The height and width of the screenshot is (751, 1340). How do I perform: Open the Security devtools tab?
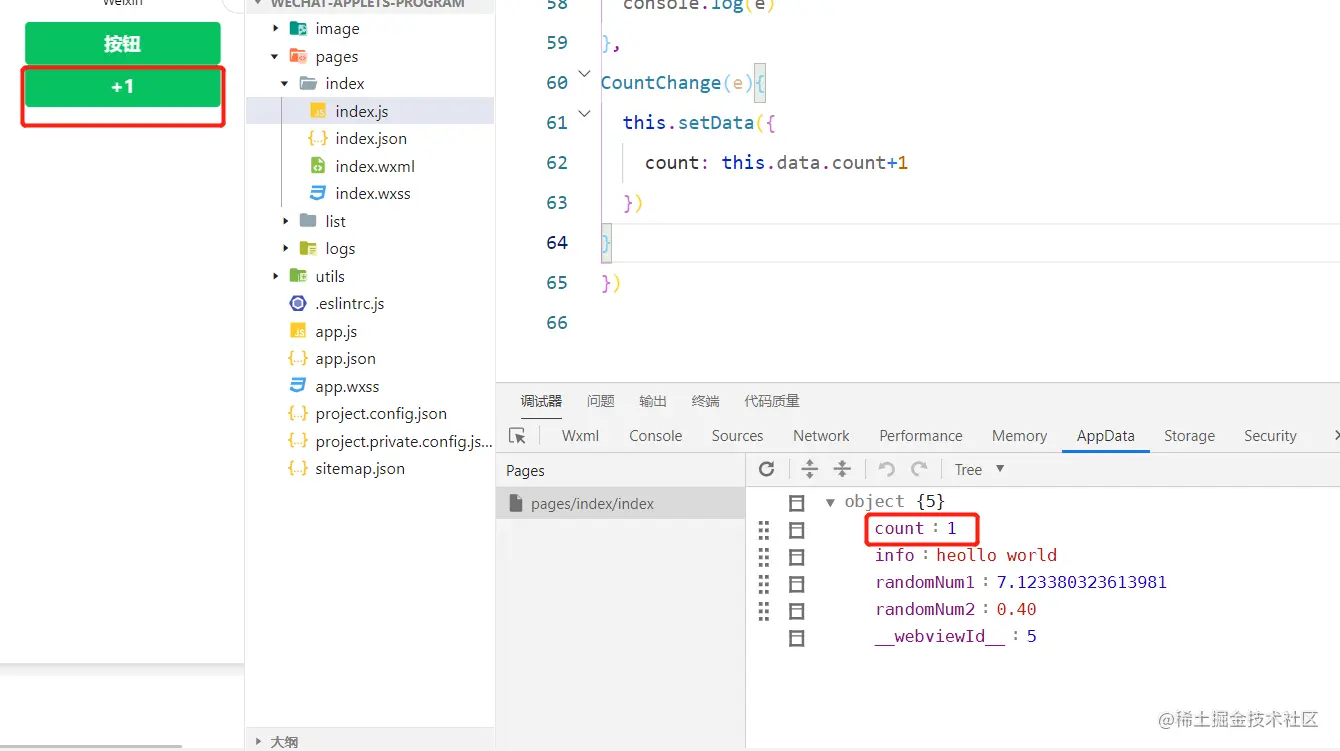pyautogui.click(x=1270, y=436)
